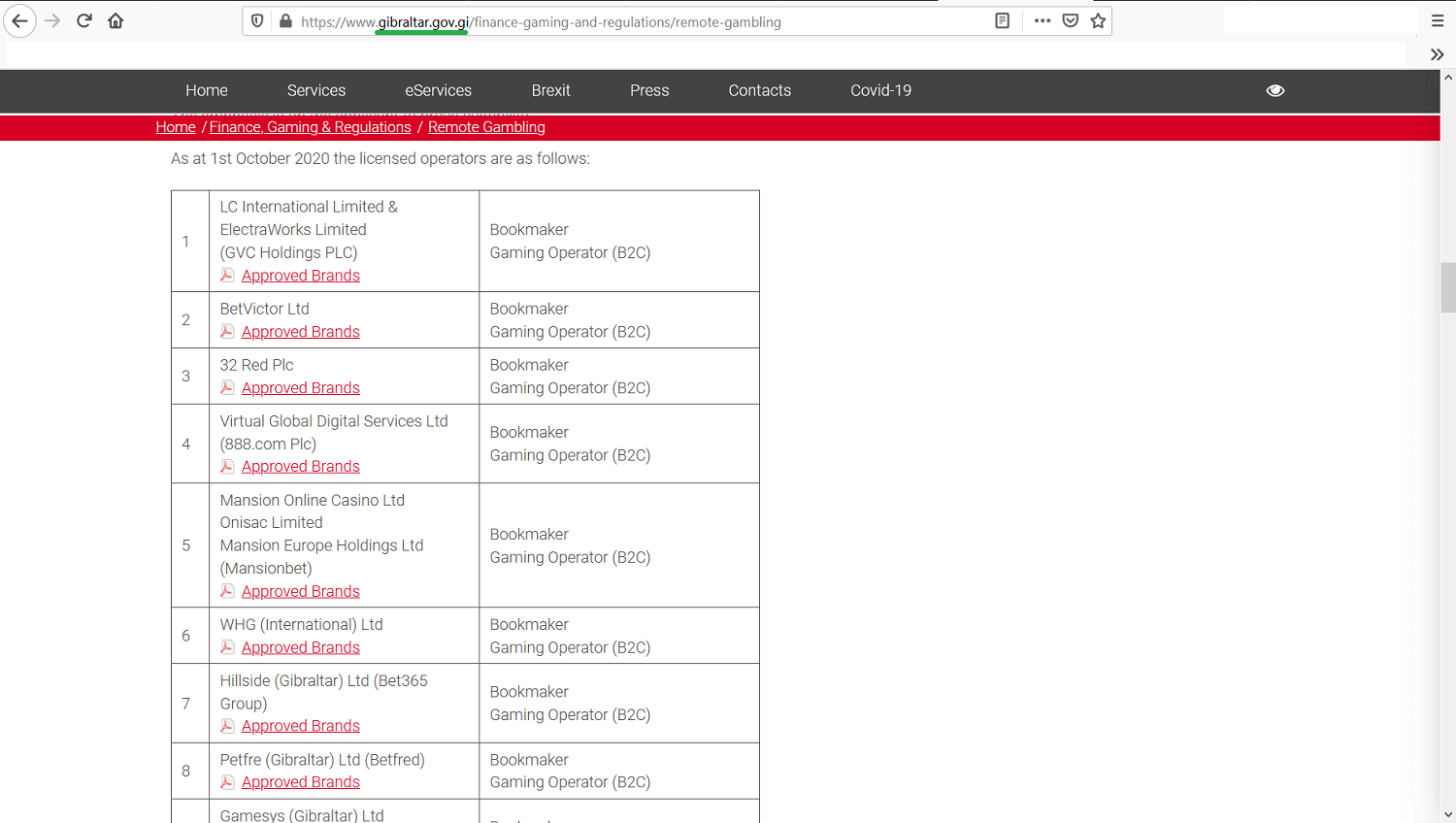
Task: Select the 'Mansion Online Casino Ltd' text
Action: (312, 501)
